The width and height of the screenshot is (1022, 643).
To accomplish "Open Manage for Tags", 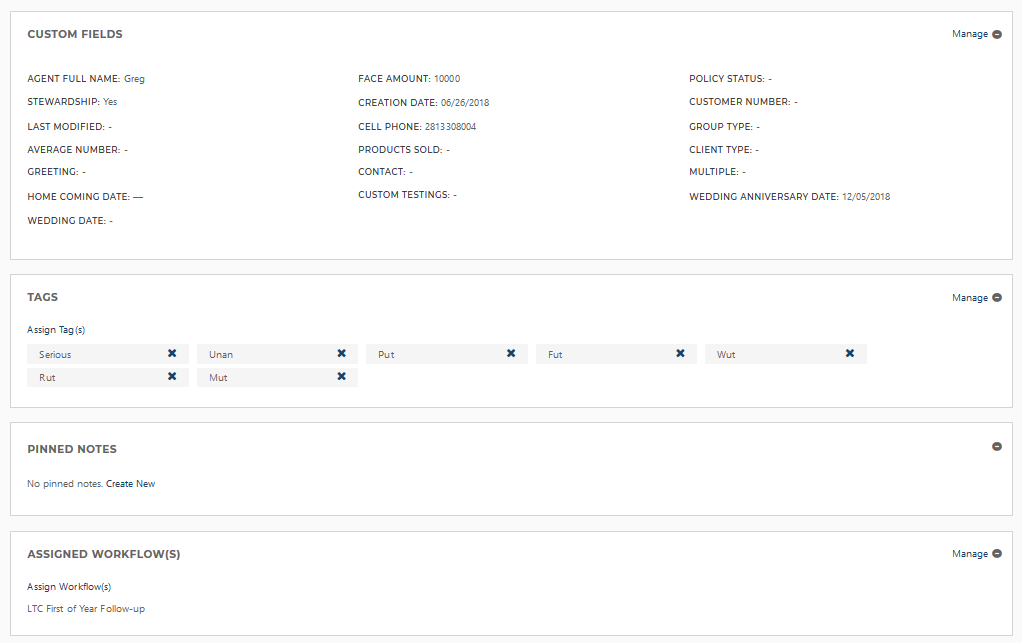I will tap(970, 297).
